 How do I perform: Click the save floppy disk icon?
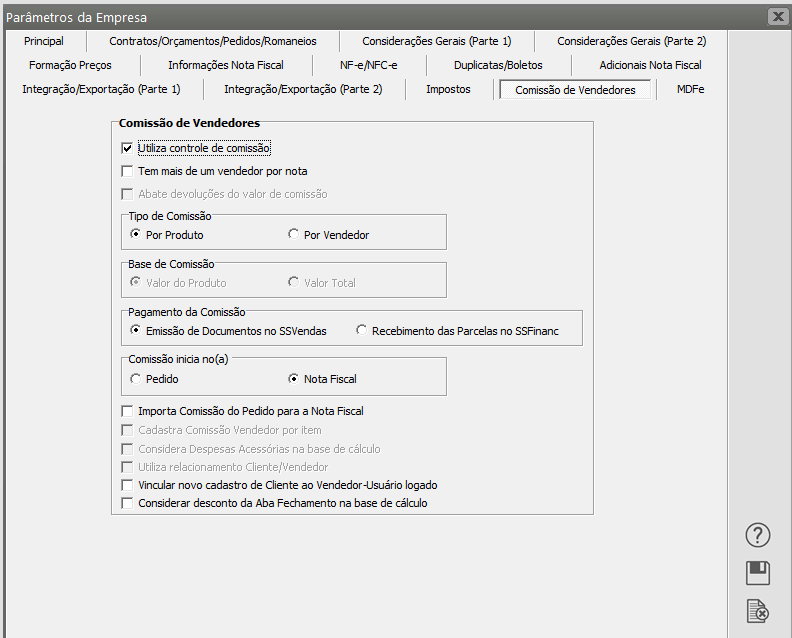point(758,573)
